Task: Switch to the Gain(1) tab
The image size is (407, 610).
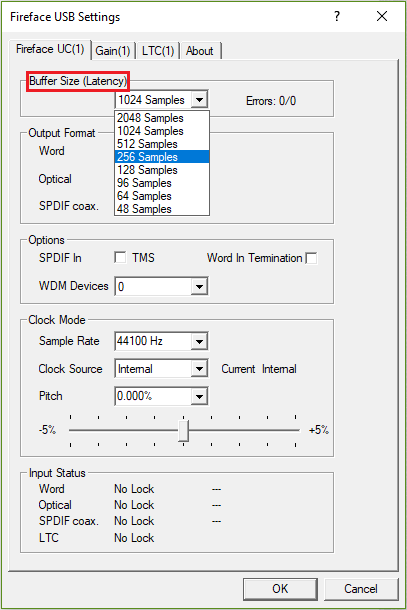Action: coord(113,51)
